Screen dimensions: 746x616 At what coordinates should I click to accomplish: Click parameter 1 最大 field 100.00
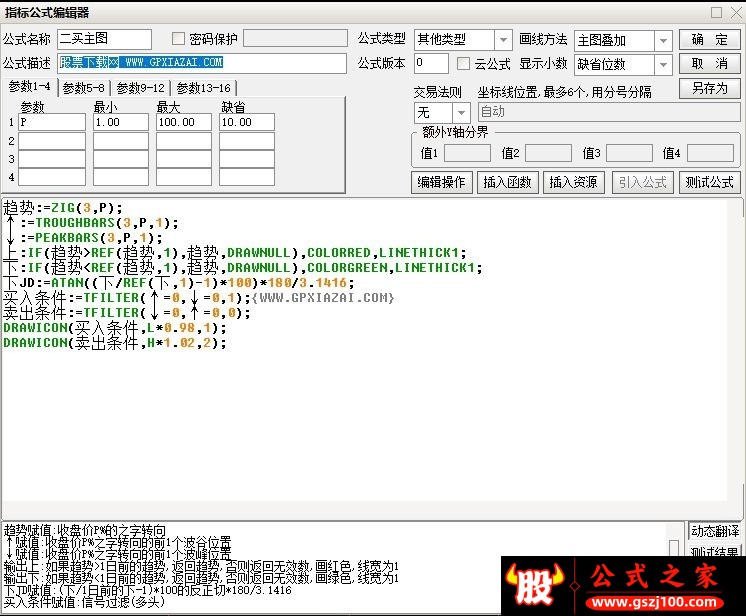184,122
